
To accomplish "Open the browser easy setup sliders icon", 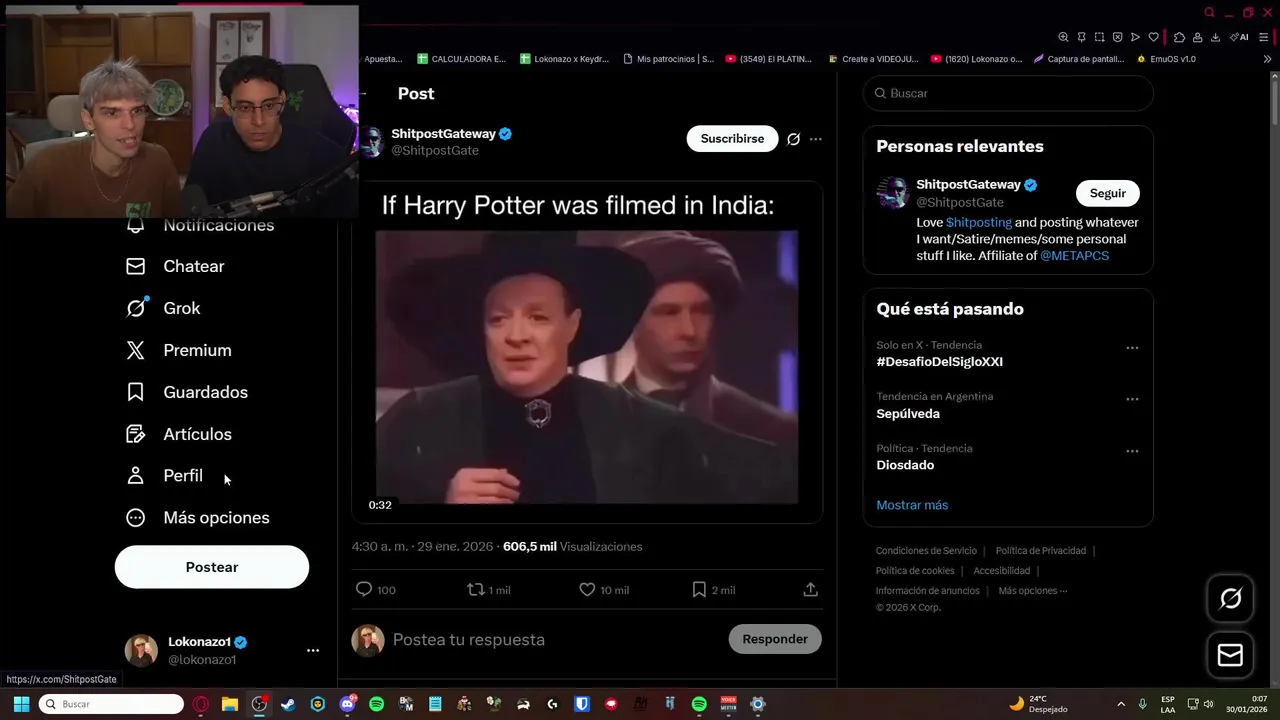I will (1262, 37).
